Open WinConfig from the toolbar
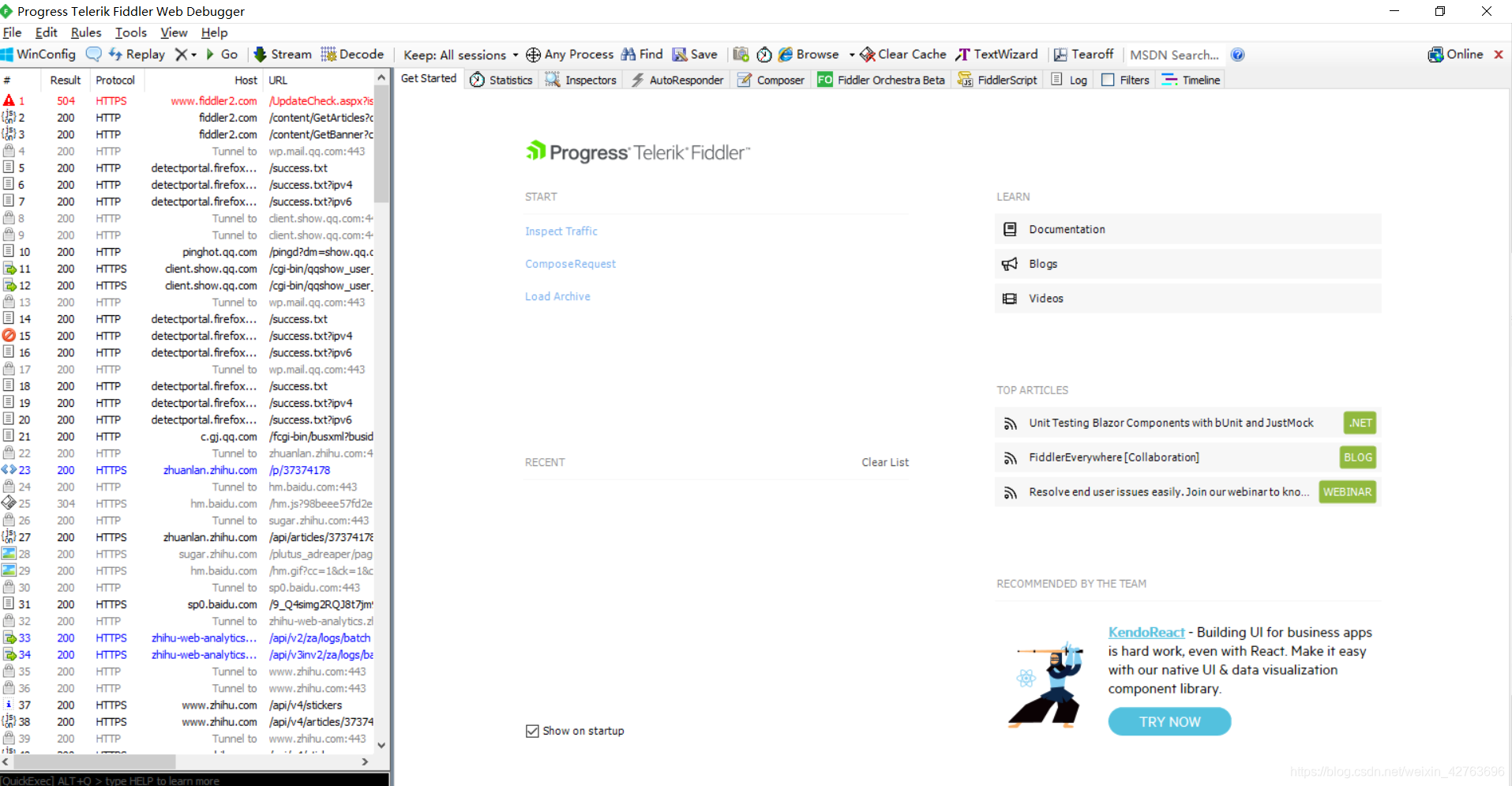Screen dimensions: 1512x786 coord(39,55)
